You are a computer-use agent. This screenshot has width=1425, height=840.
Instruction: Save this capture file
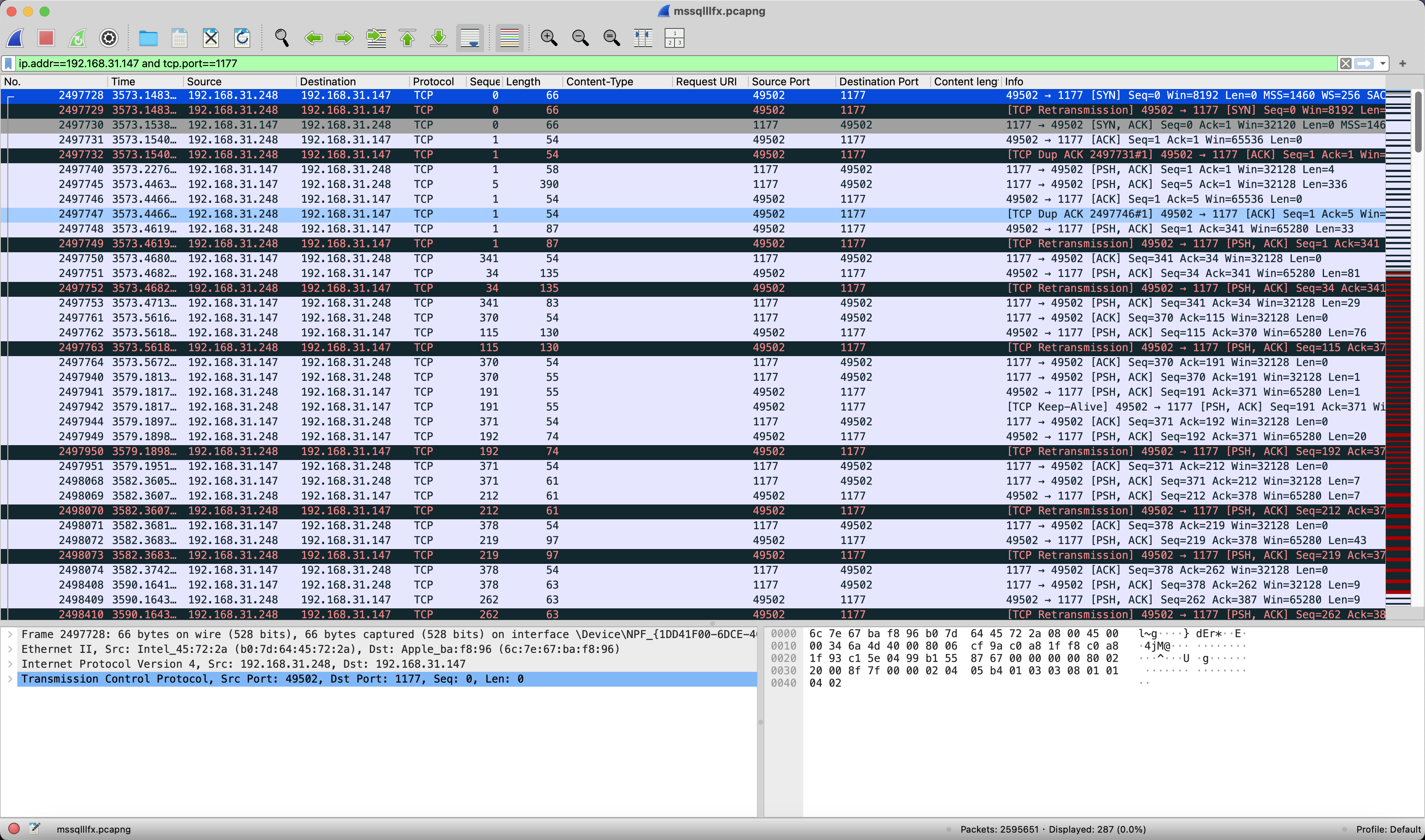tap(179, 38)
